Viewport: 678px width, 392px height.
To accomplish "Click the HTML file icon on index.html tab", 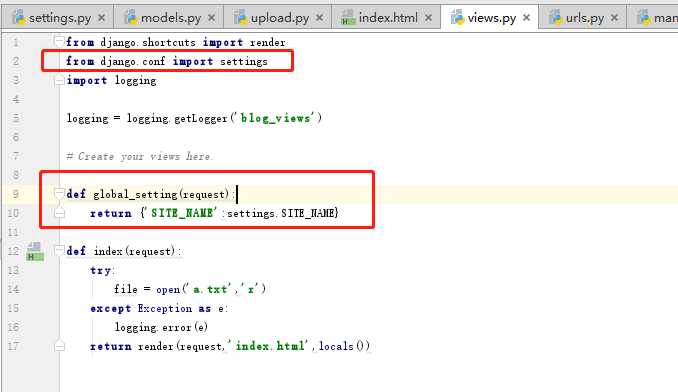I will click(348, 17).
